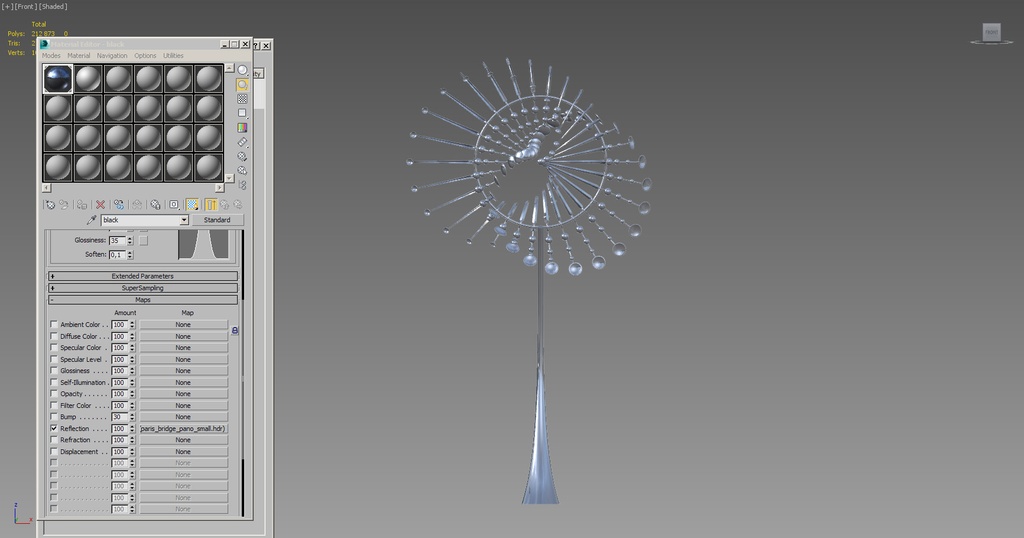Click the red X Reset Map icon
The width and height of the screenshot is (1024, 538).
[100, 204]
